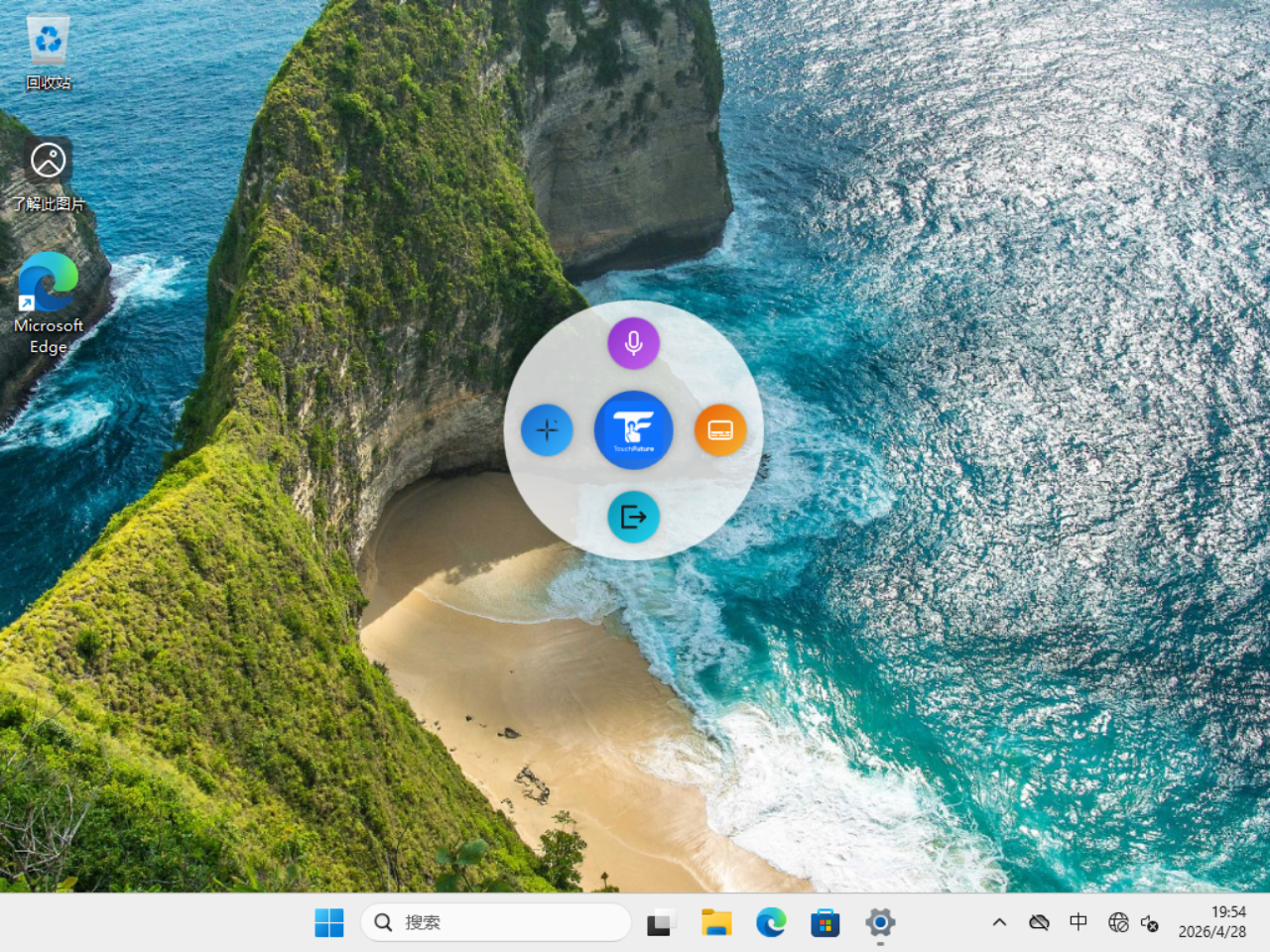Image resolution: width=1270 pixels, height=952 pixels.
Task: Click the purple microphone button in radial menu
Action: coord(633,343)
